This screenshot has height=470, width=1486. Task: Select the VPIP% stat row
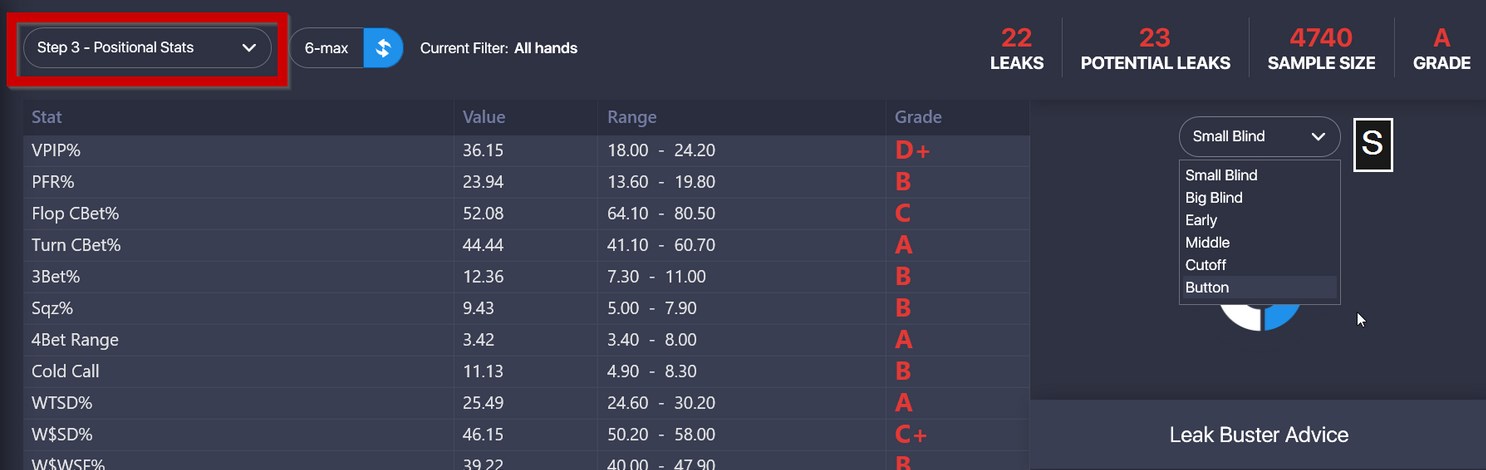coord(526,151)
